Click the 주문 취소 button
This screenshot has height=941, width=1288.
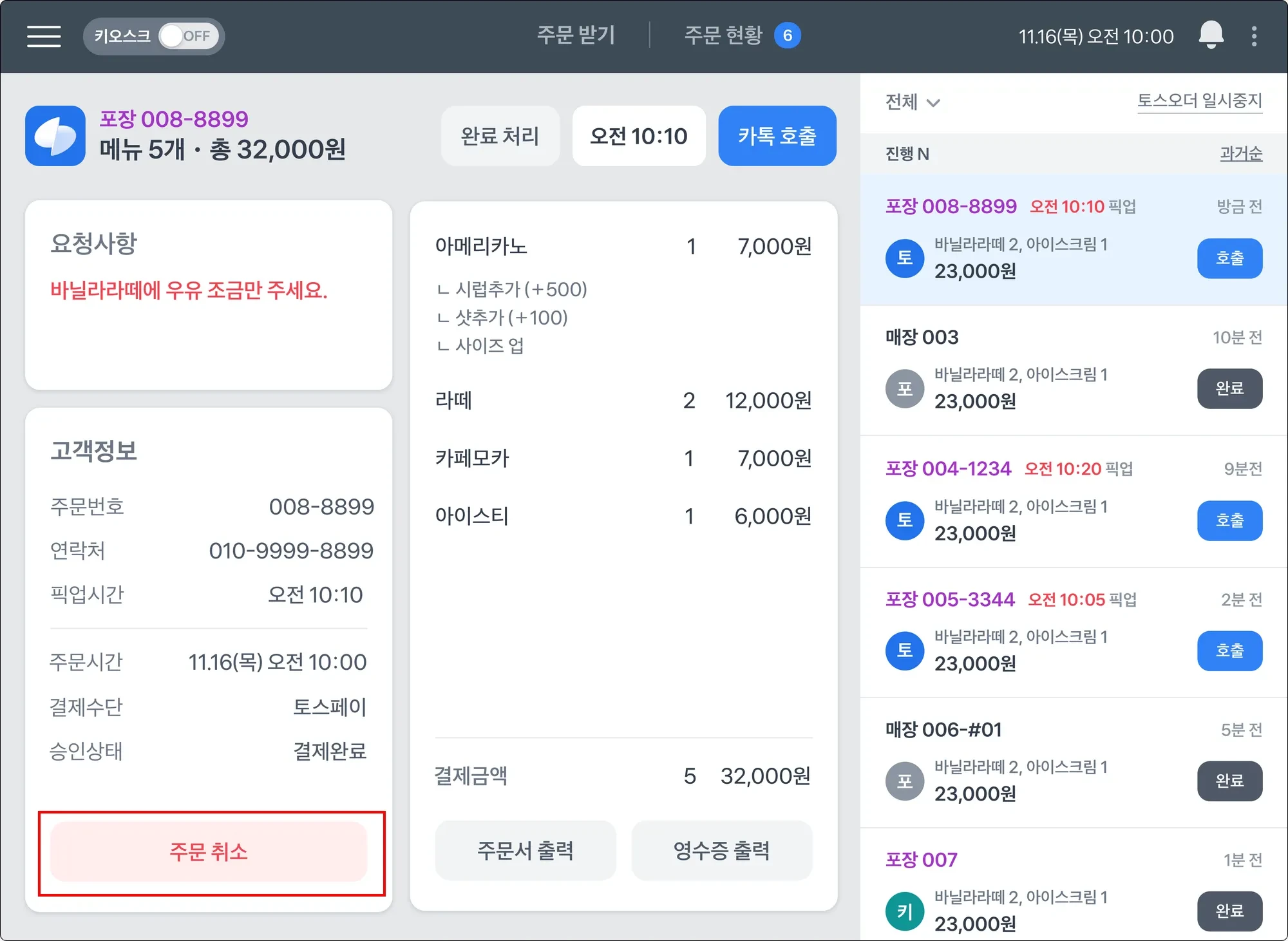[209, 851]
